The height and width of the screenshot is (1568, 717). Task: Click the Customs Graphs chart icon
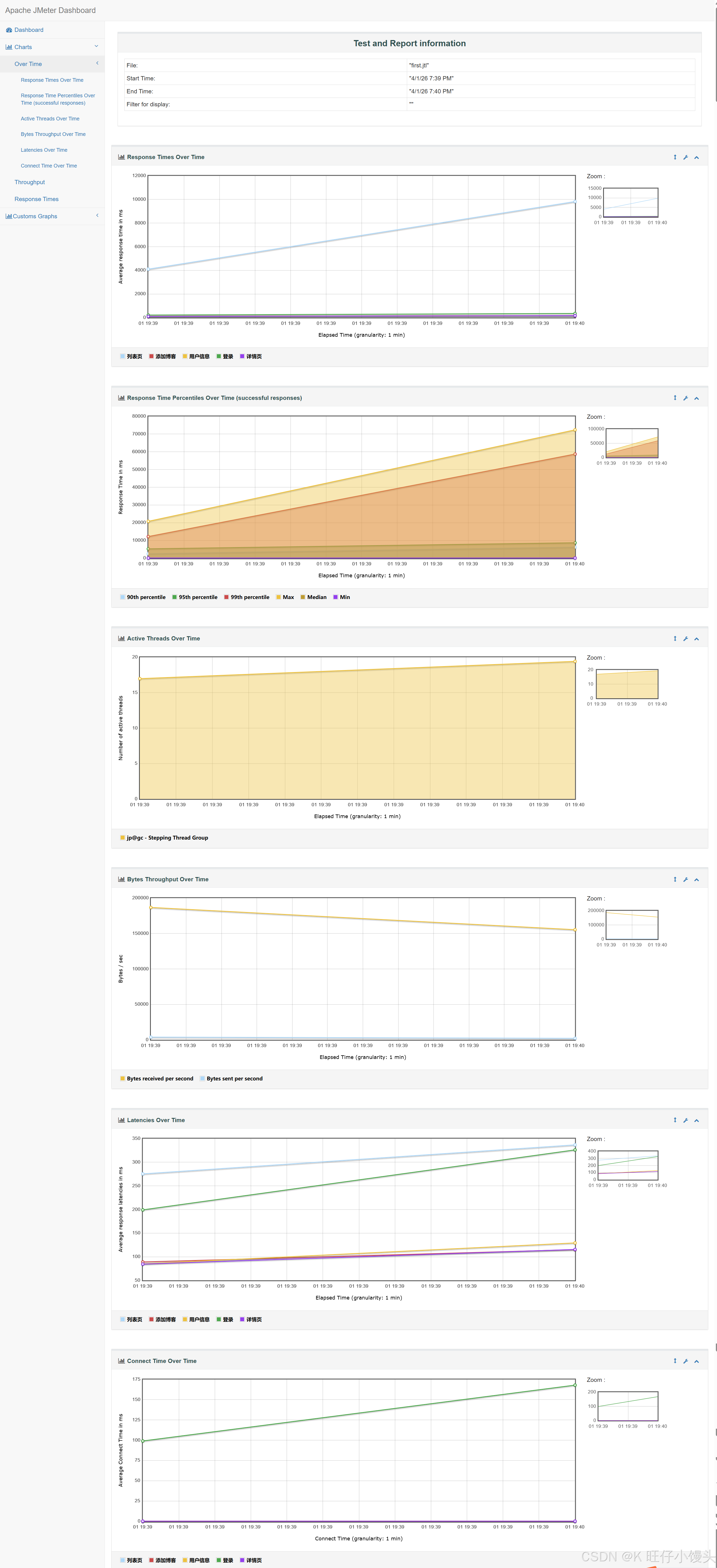pos(8,216)
